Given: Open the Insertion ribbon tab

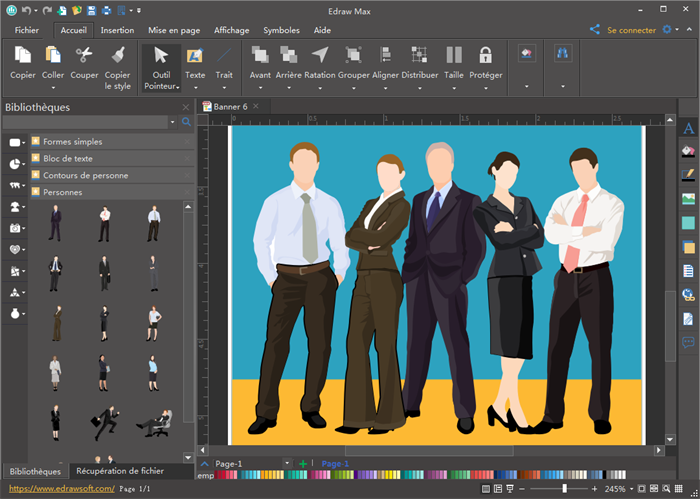Looking at the screenshot, I should [117, 30].
